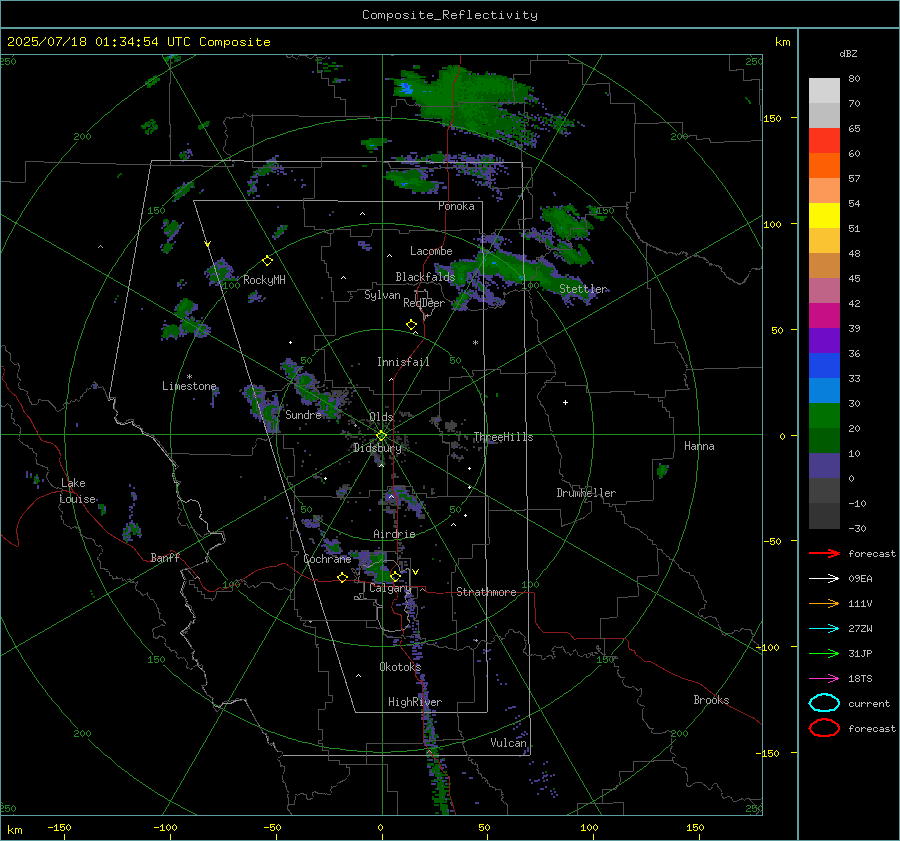Click the dBZ scale heading

coord(848,53)
